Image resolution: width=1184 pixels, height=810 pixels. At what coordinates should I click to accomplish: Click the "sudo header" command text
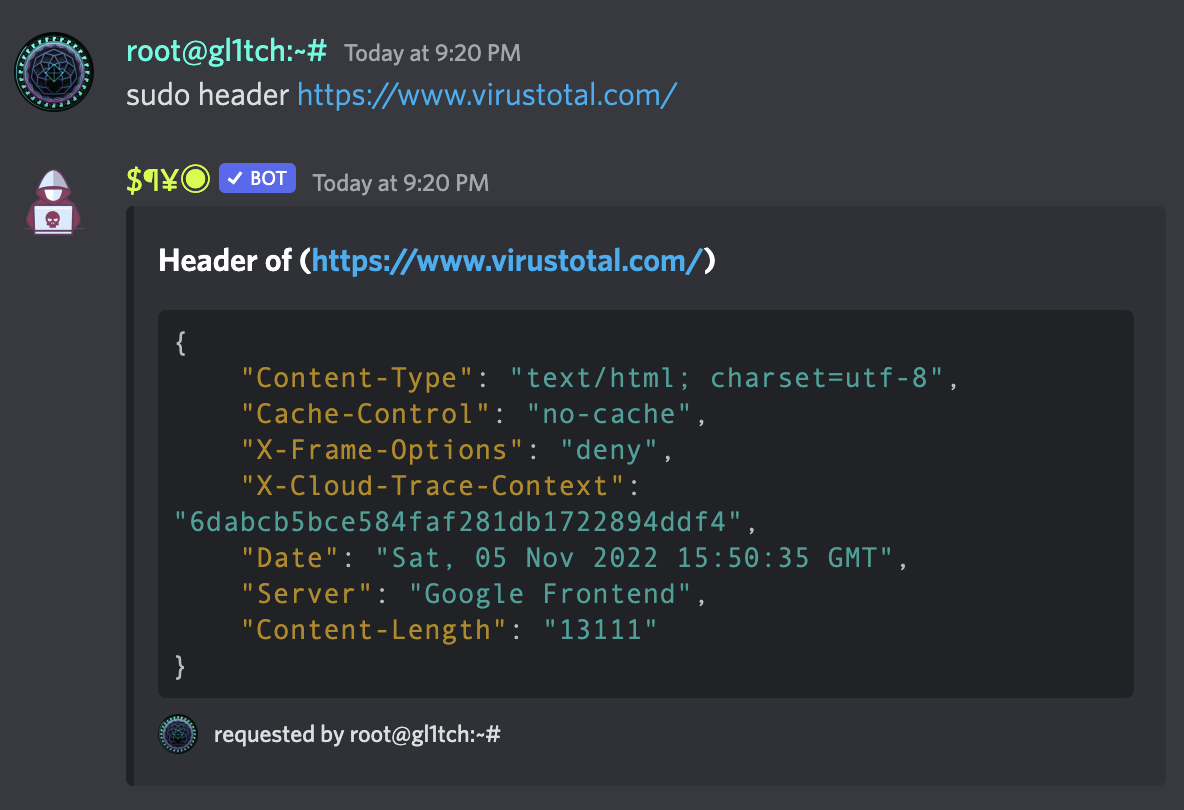point(208,95)
